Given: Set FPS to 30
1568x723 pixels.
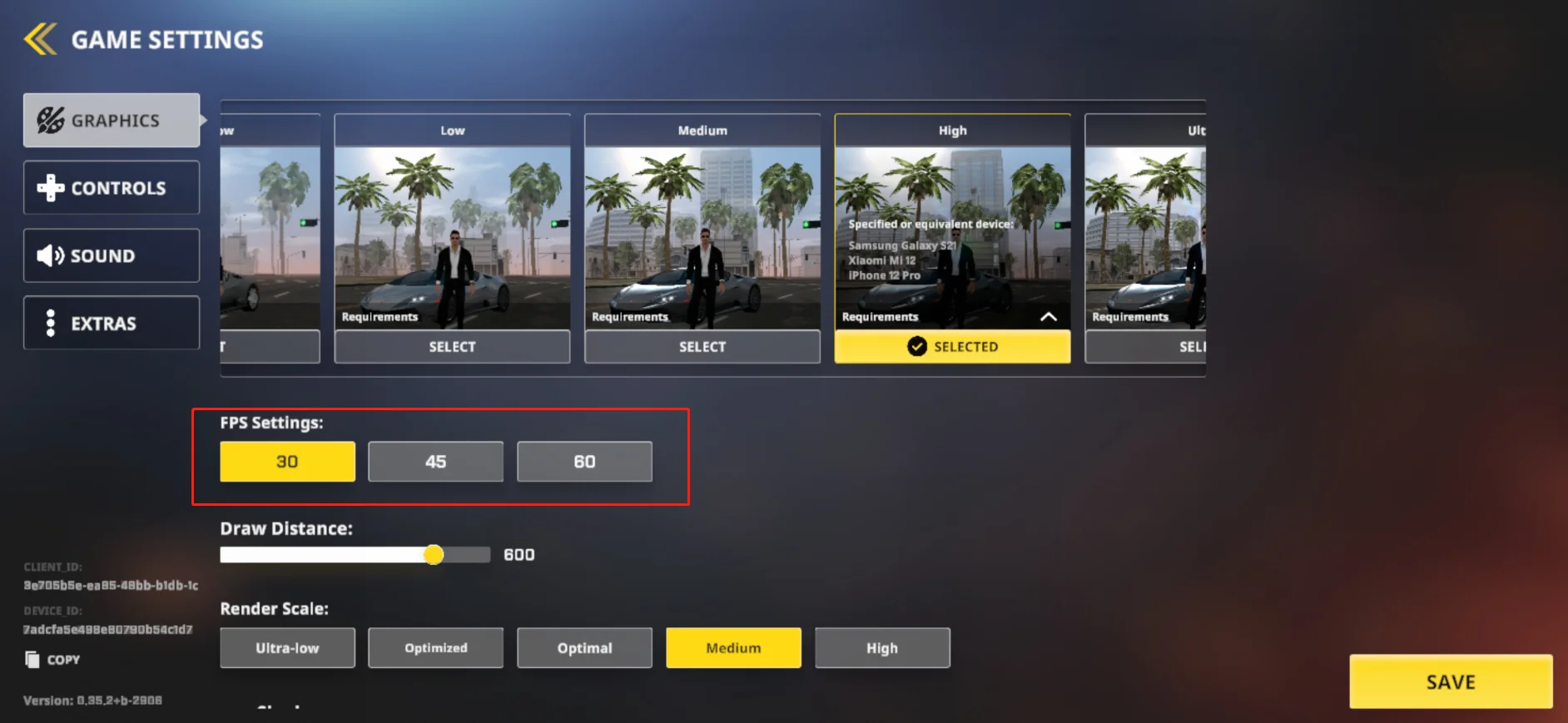Looking at the screenshot, I should click(x=287, y=462).
